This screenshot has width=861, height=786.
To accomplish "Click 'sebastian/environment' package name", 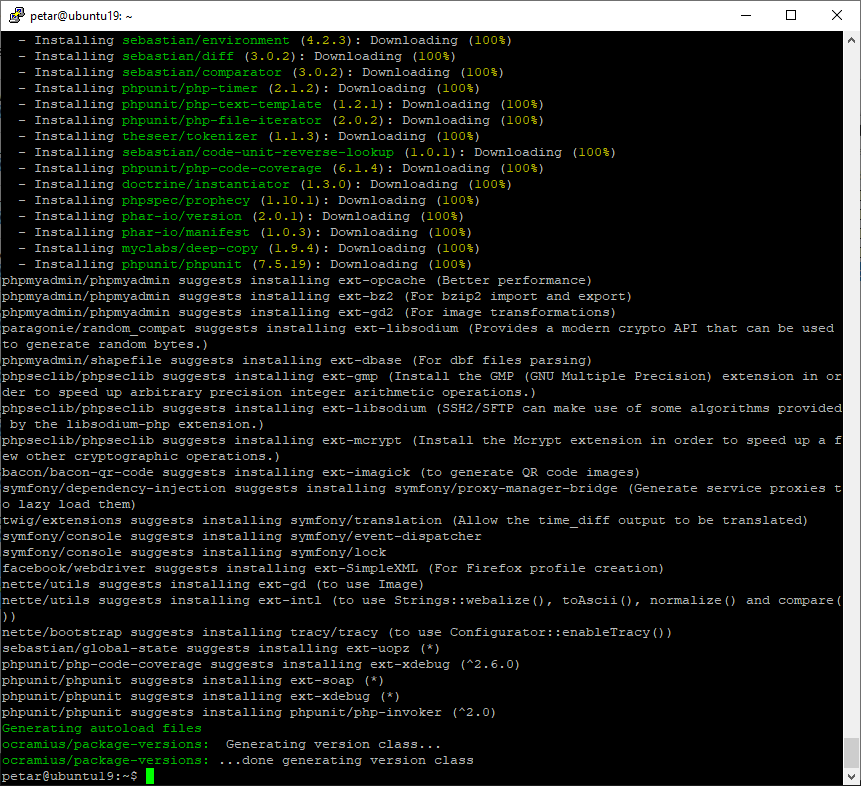I will pos(205,40).
